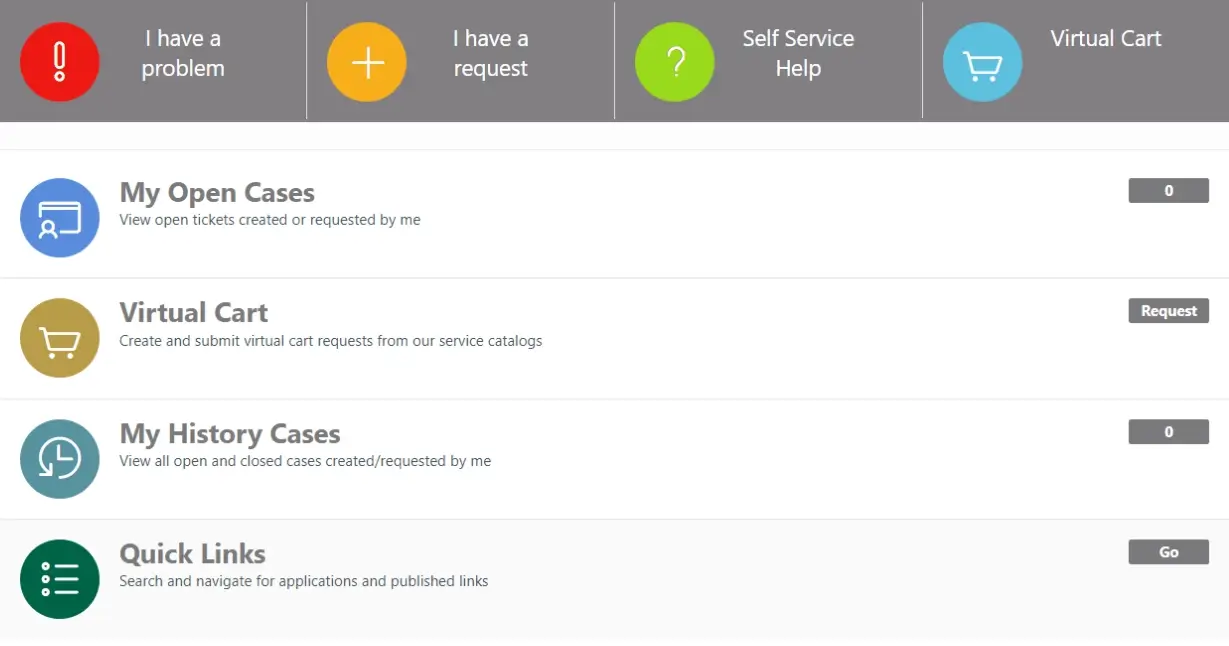This screenshot has height=646, width=1229.
Task: Click the green question mark help icon
Action: [x=675, y=62]
